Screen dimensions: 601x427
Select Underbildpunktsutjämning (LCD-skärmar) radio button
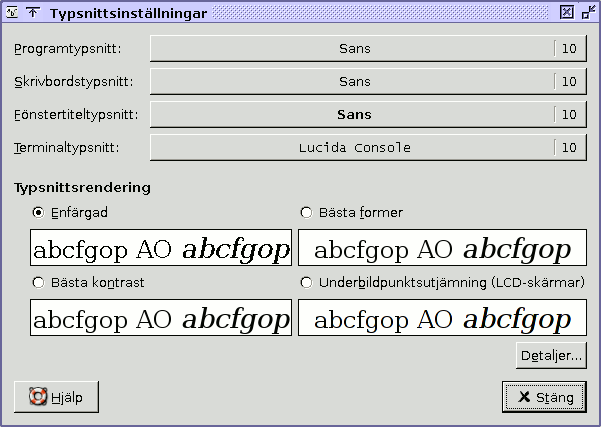(x=306, y=283)
